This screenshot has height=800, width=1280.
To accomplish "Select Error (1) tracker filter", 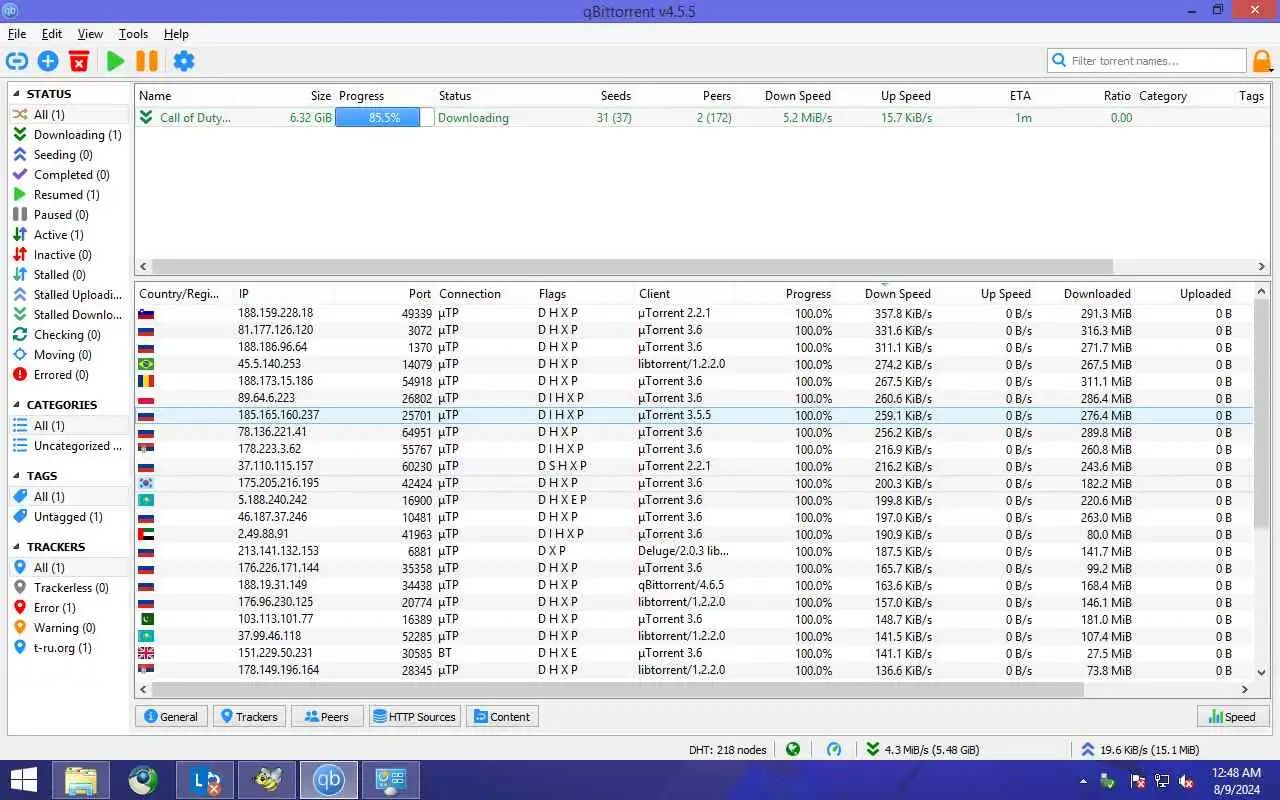I will 69,608.
